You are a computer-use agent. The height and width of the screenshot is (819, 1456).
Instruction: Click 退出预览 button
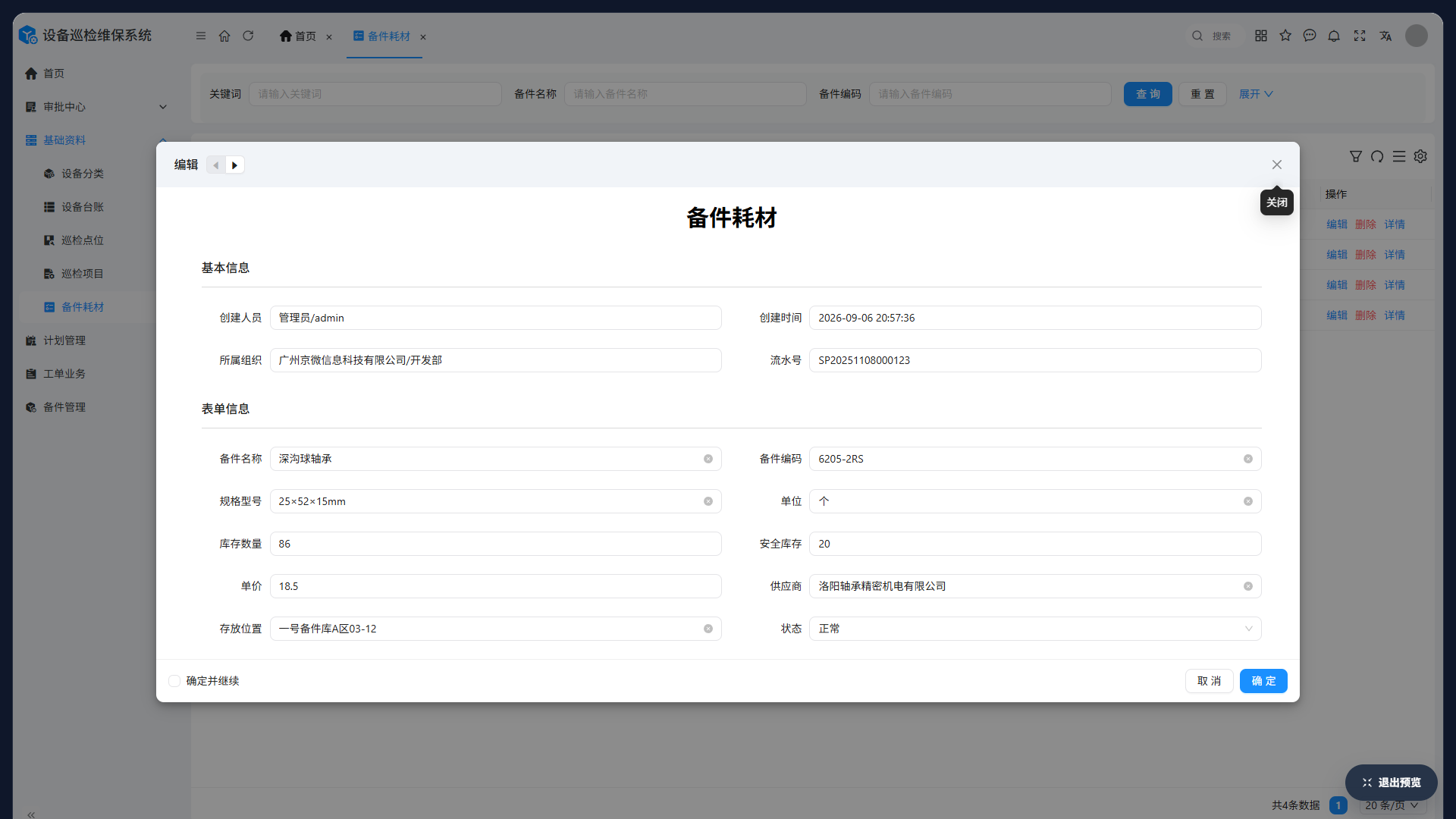1392,783
